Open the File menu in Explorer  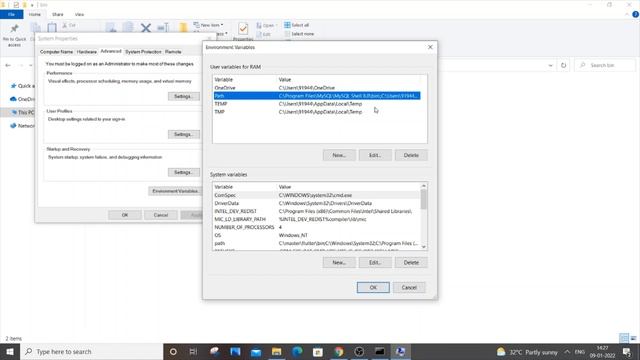11,14
